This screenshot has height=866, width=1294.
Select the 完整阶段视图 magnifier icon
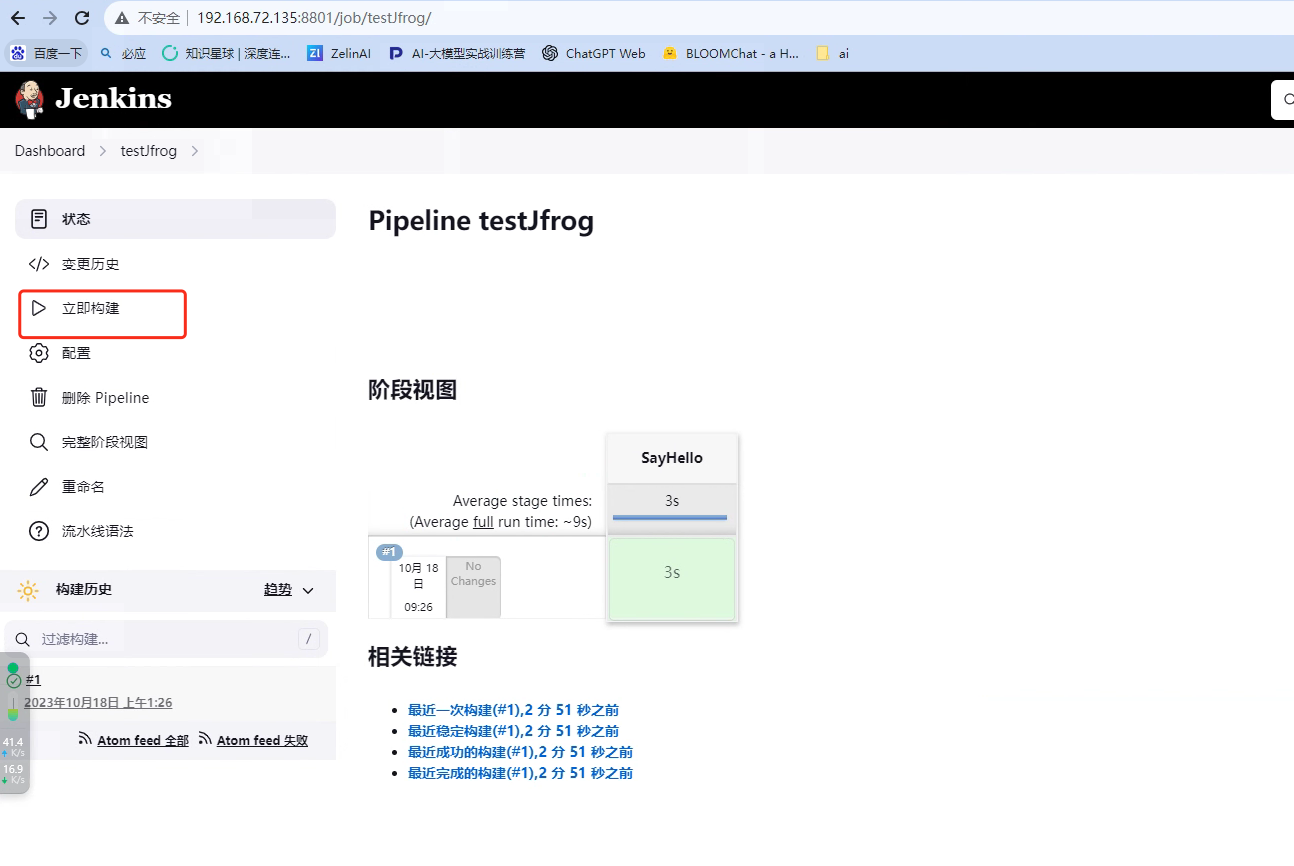[x=38, y=441]
